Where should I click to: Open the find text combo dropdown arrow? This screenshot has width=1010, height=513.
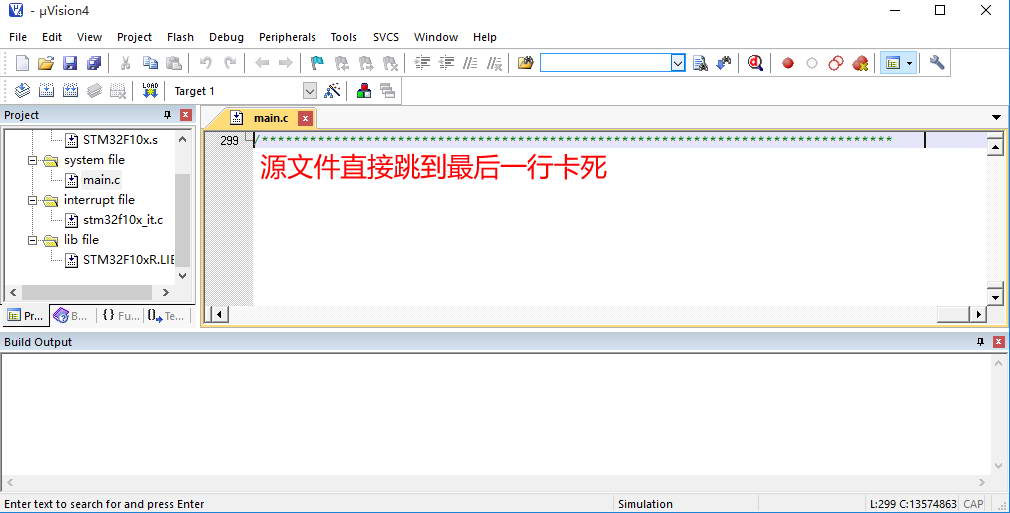tap(678, 63)
